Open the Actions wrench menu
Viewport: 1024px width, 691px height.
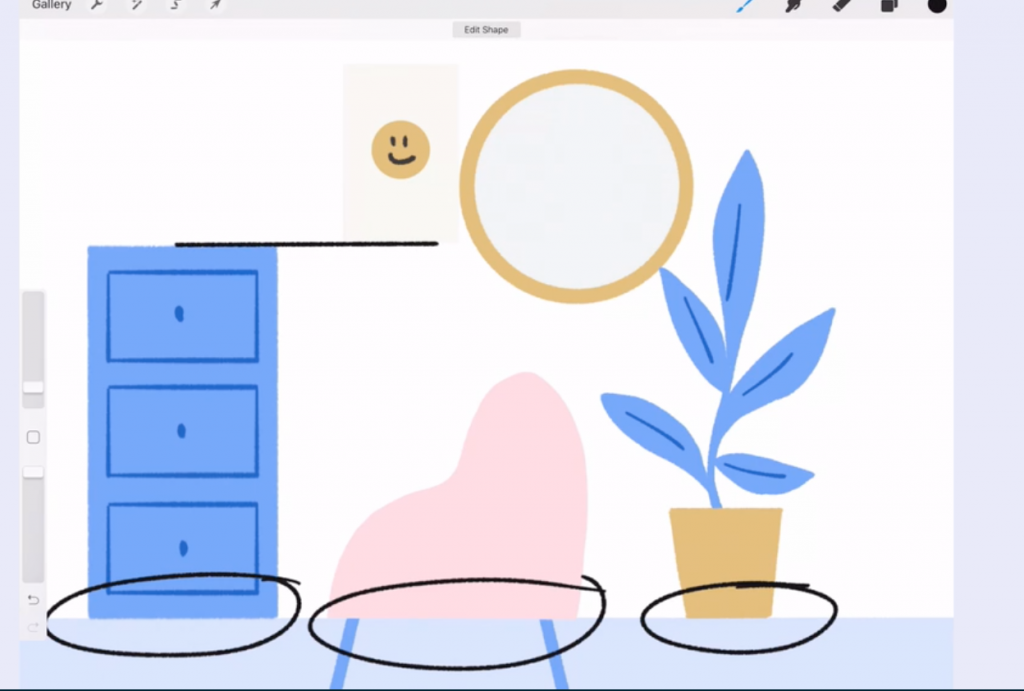tap(97, 5)
